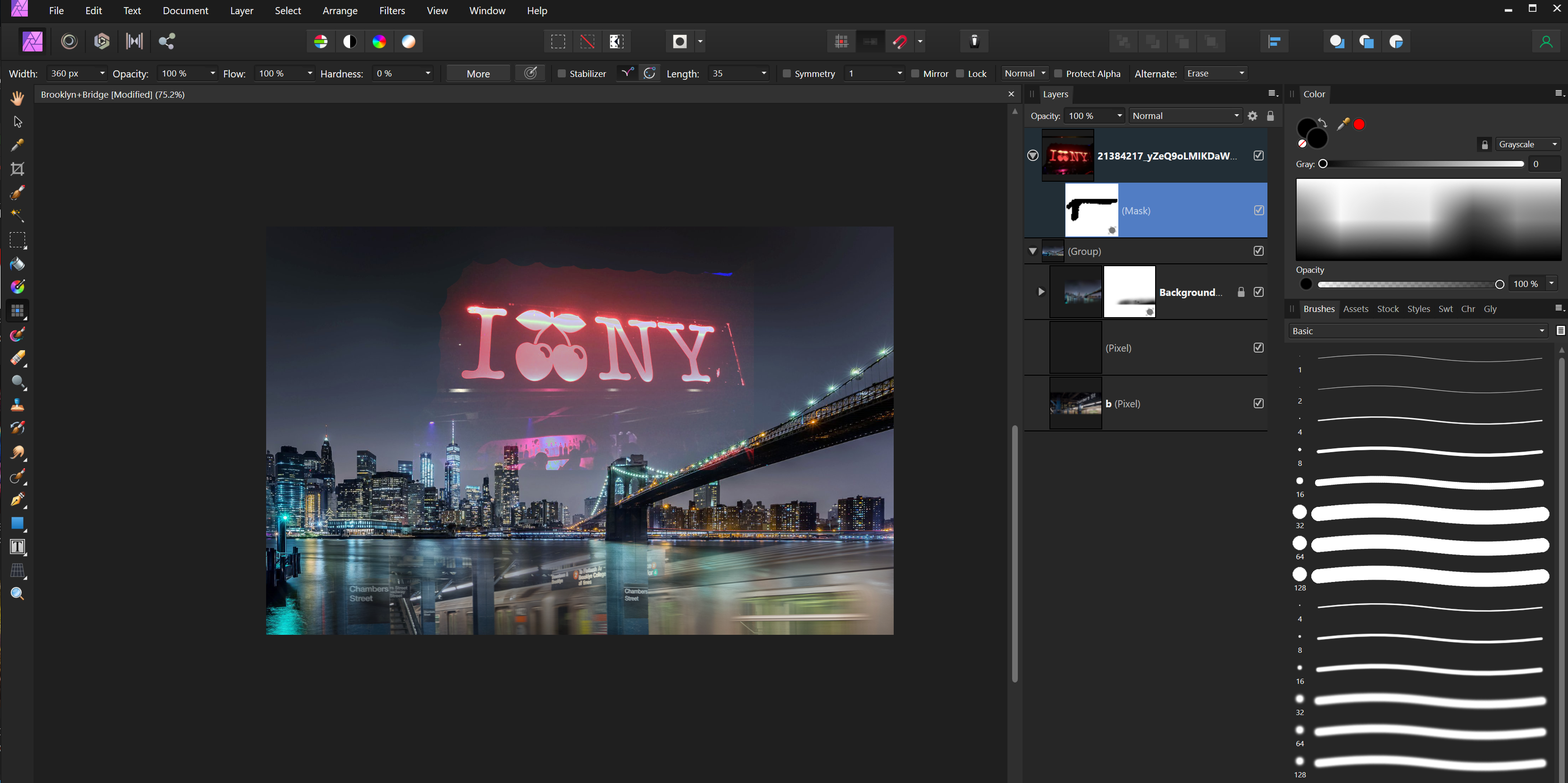This screenshot has height=783, width=1568.
Task: Hide the (Mask) layer
Action: [1259, 210]
